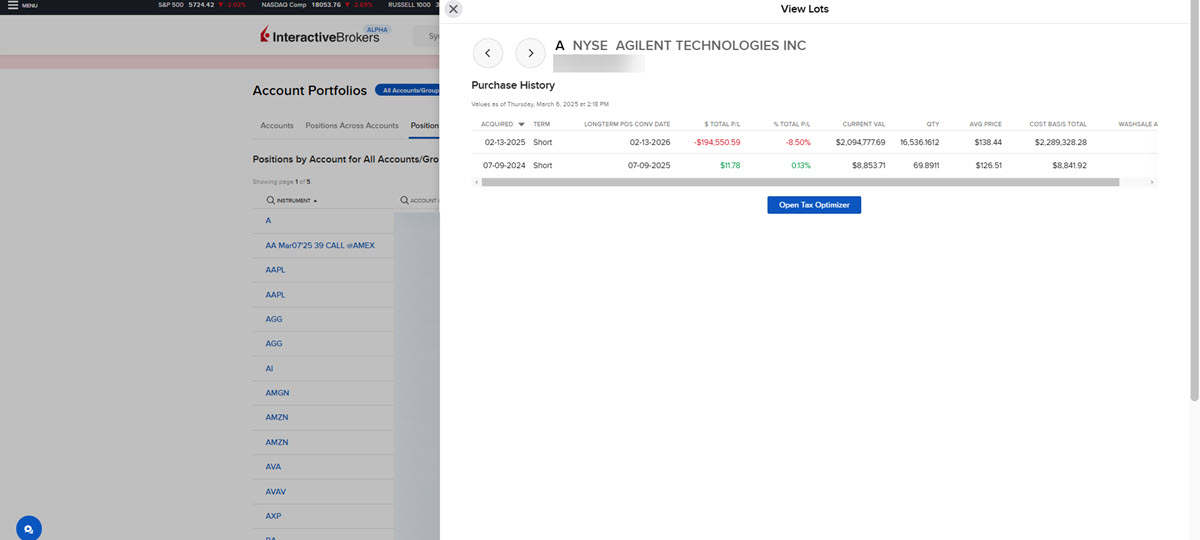Open the blue floating help button

29,528
